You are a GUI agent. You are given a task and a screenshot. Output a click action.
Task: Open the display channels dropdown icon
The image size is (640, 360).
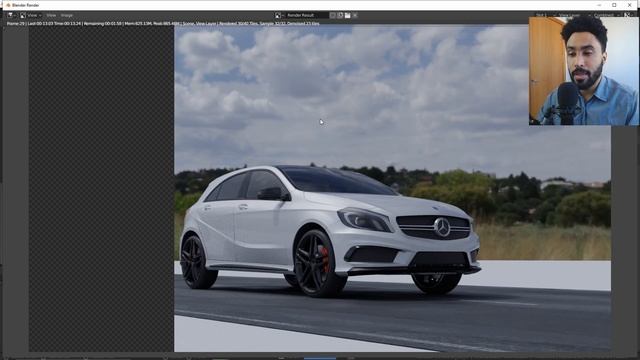click(x=628, y=15)
